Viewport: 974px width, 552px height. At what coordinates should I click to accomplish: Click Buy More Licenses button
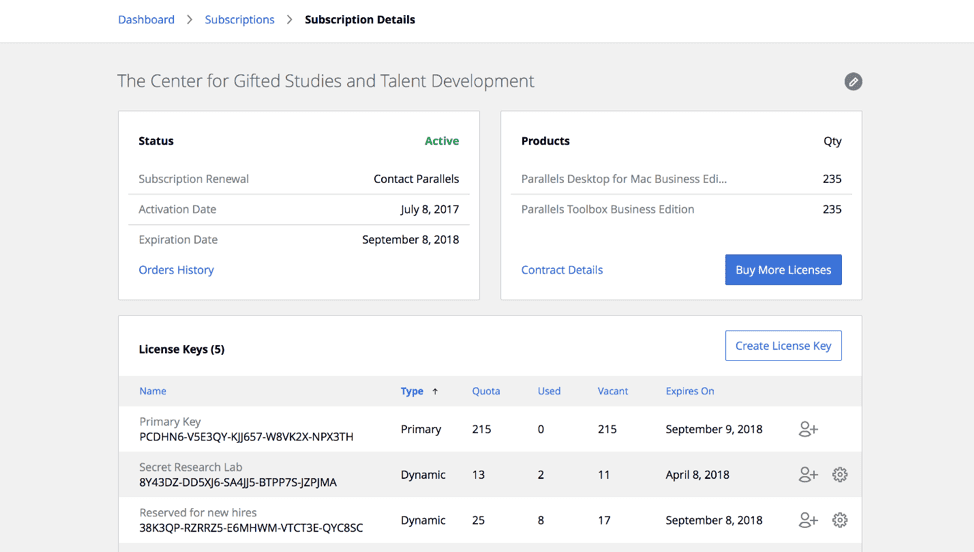783,269
